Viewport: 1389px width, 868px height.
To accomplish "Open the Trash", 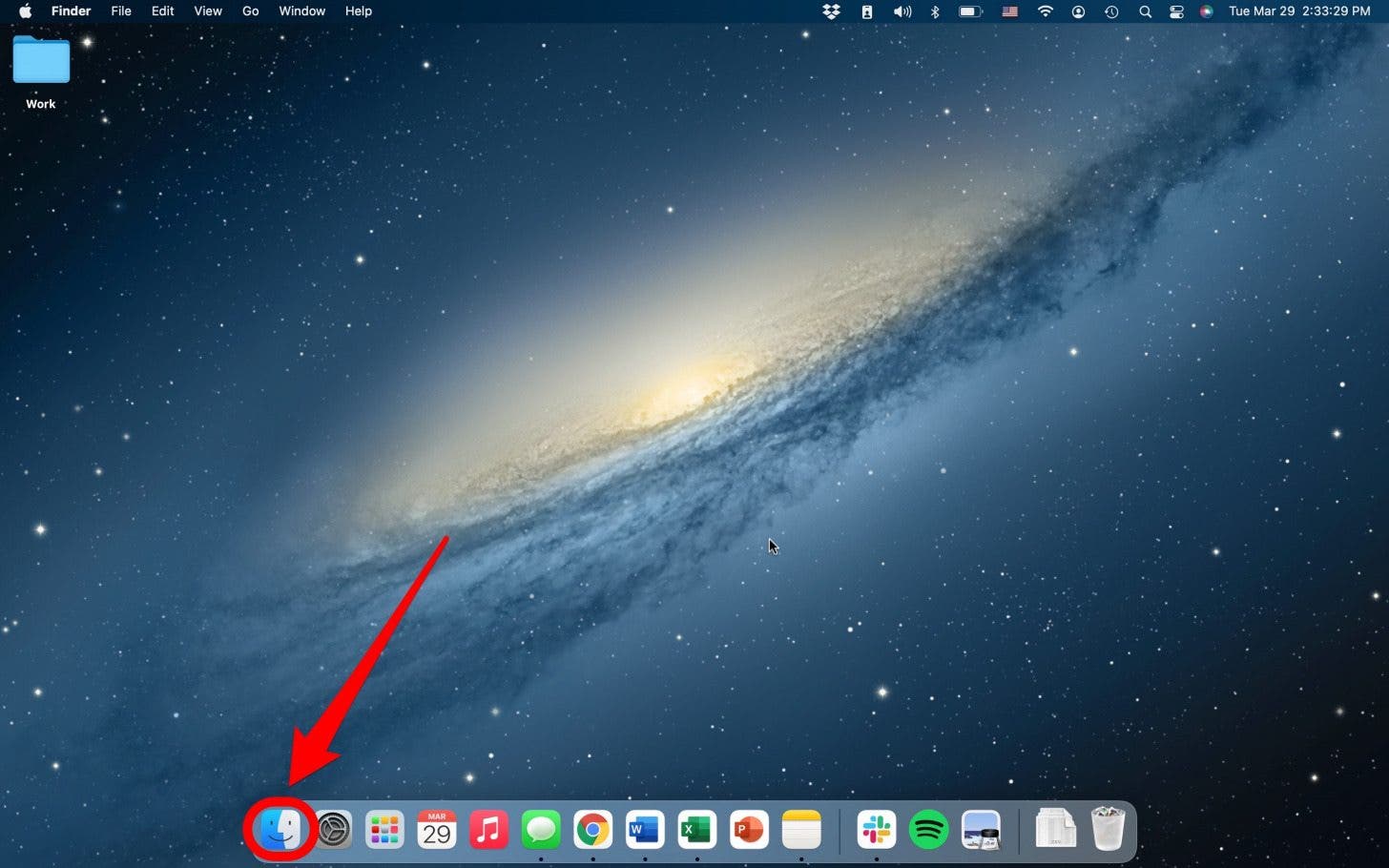I will coord(1109,829).
